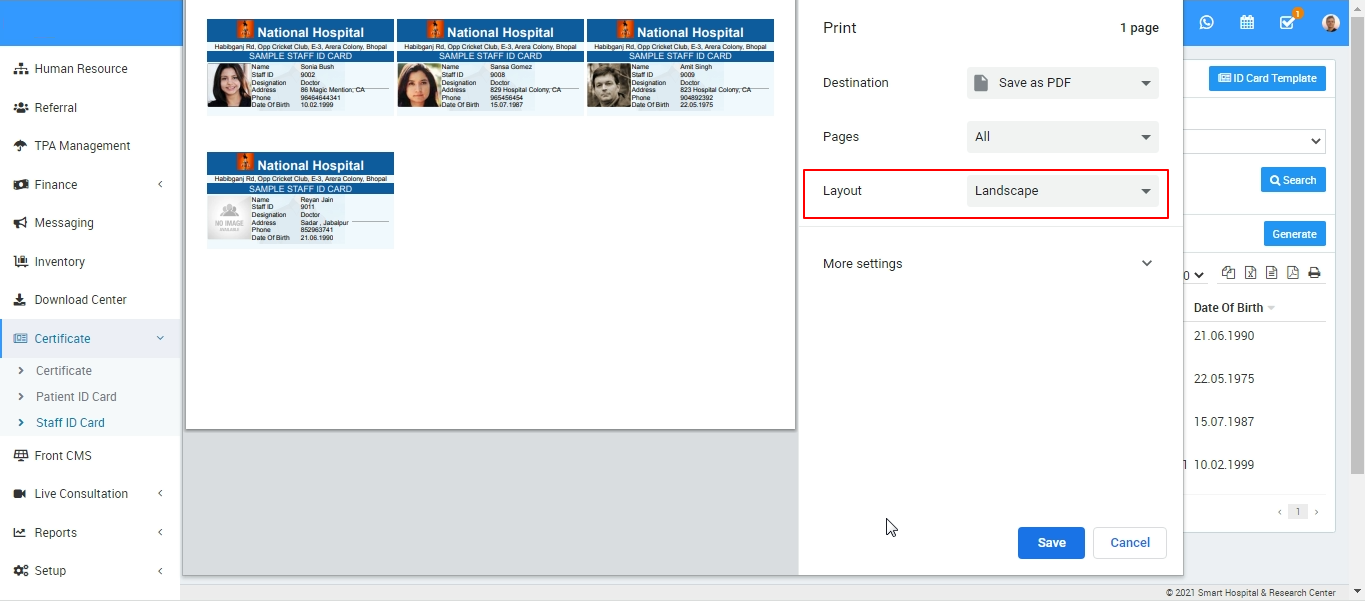Cancel the print dialog
This screenshot has width=1365, height=601.
[1129, 543]
